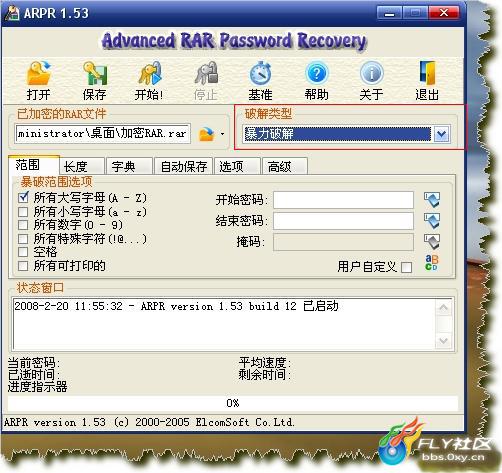Click the 退出 (Exit) door icon

click(427, 73)
